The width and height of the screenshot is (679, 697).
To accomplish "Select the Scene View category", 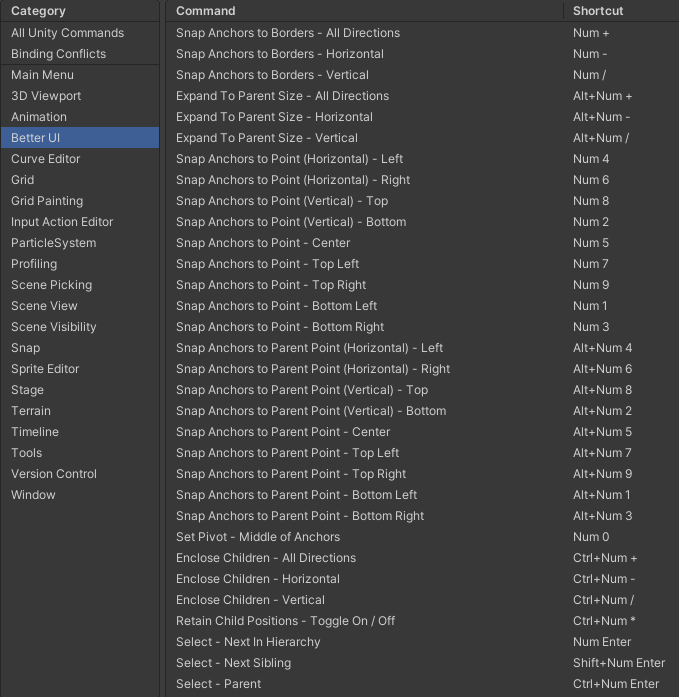I will [44, 306].
